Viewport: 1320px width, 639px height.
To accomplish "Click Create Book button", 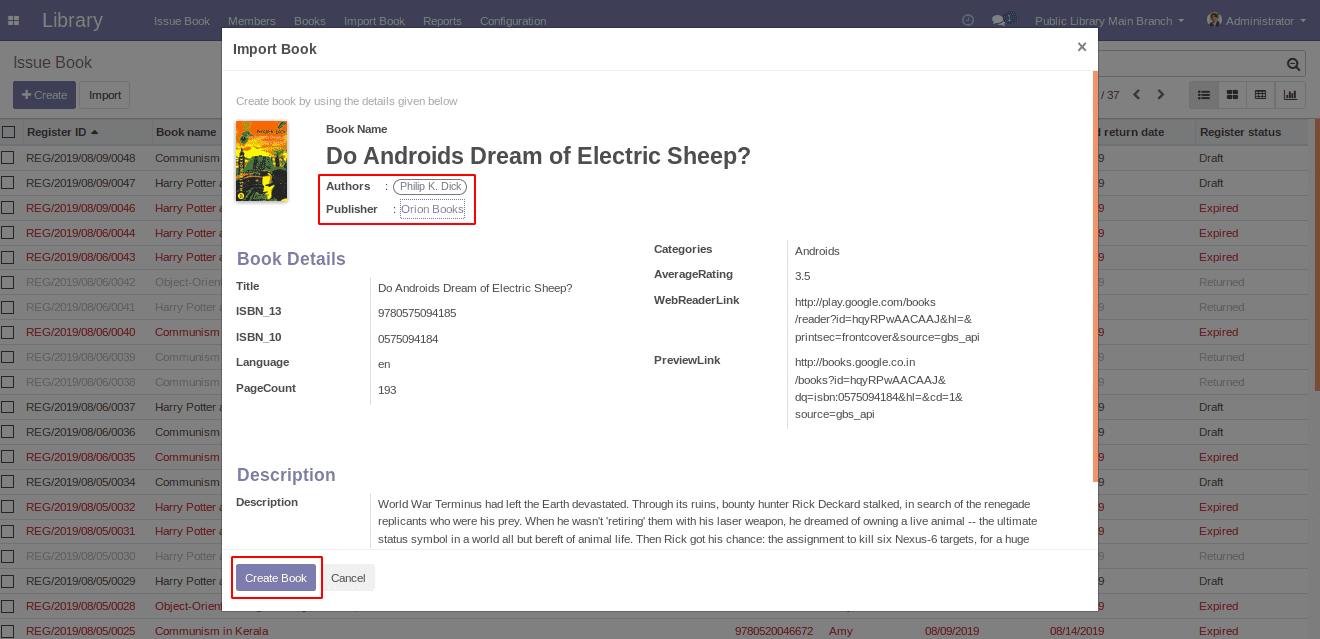I will tap(276, 578).
